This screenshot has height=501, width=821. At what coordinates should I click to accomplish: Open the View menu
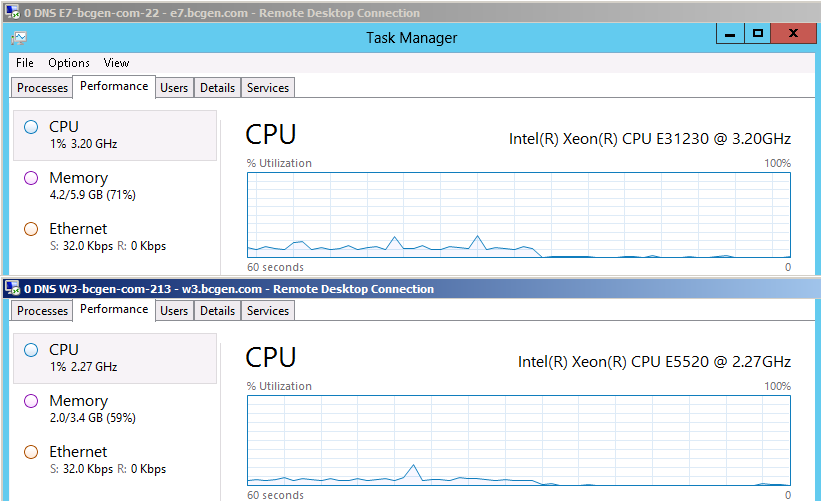pos(116,63)
